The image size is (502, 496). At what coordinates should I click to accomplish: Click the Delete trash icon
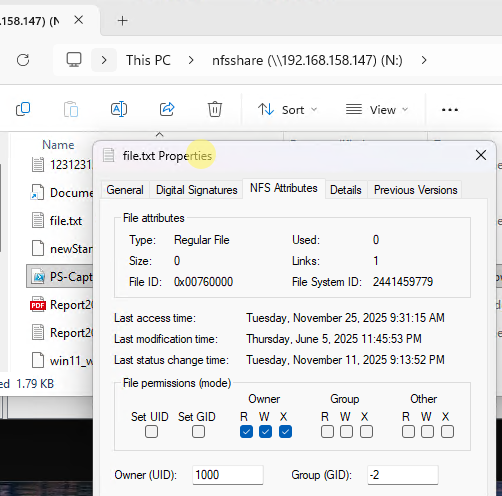pyautogui.click(x=215, y=109)
